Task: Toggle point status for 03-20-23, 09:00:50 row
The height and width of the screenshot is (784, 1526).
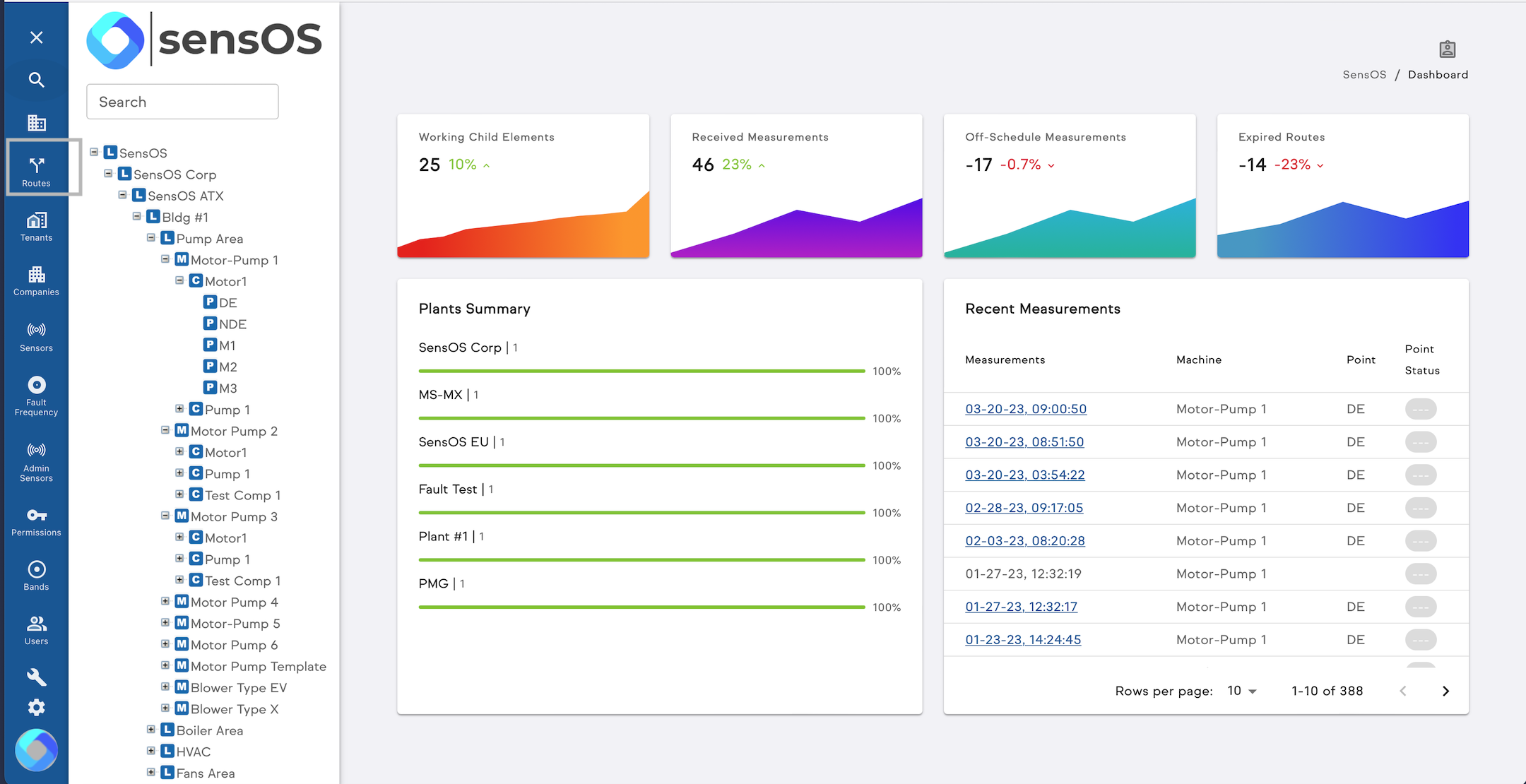Action: pyautogui.click(x=1421, y=409)
